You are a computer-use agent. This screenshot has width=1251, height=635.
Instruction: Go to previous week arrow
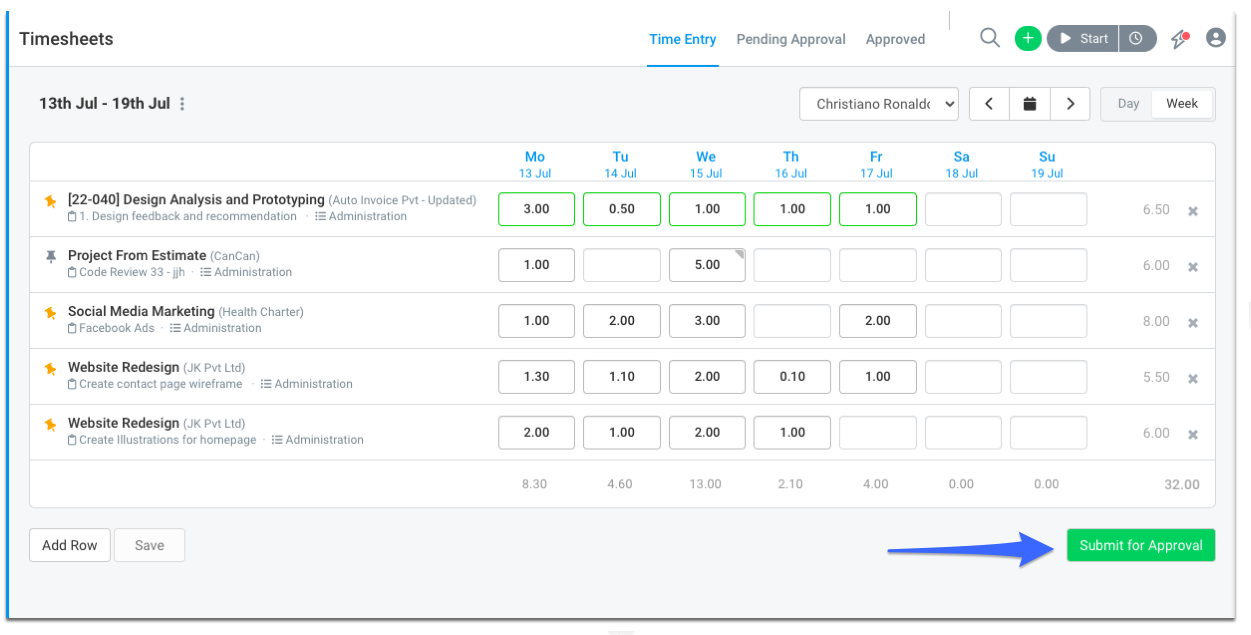[989, 104]
